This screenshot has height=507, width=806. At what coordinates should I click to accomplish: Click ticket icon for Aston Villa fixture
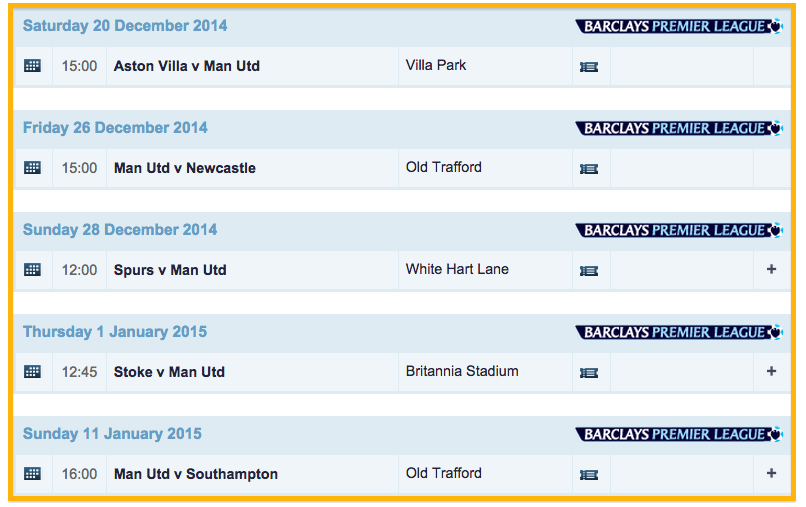(x=589, y=67)
